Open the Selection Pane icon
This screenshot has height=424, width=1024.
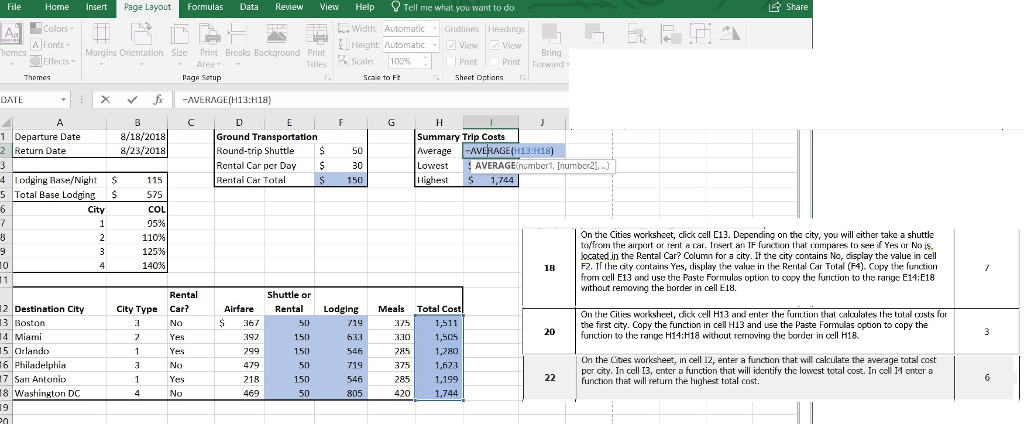click(635, 33)
